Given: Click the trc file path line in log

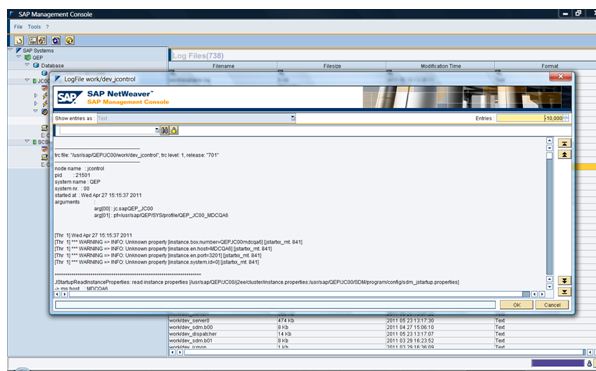Looking at the screenshot, I should click(137, 155).
